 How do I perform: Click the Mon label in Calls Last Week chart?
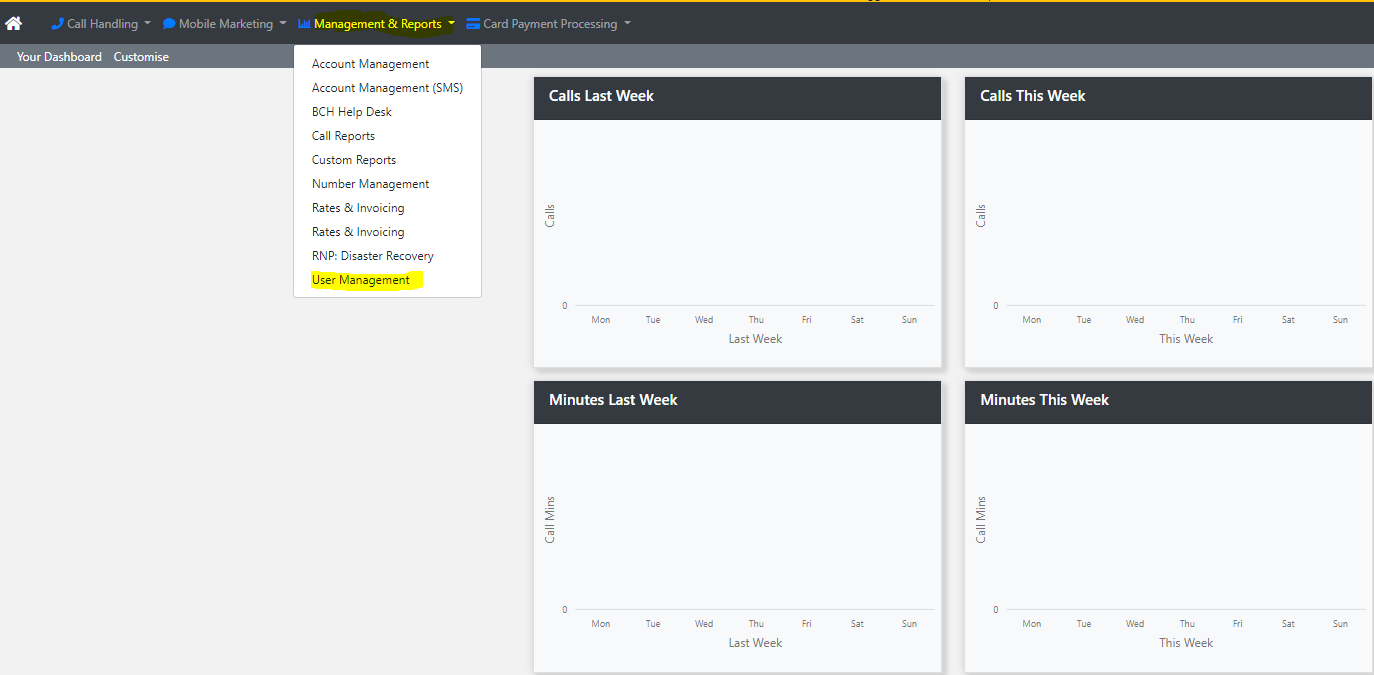[x=601, y=320]
